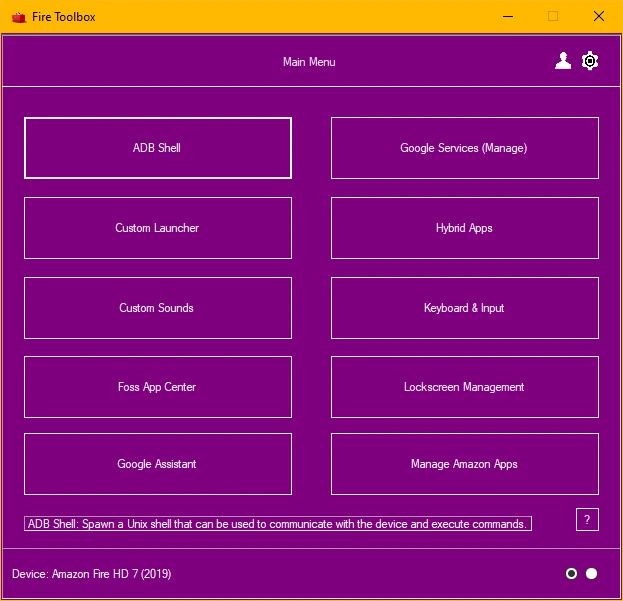Select the first page indicator dot
Screen dimensions: 623x601
click(x=571, y=573)
